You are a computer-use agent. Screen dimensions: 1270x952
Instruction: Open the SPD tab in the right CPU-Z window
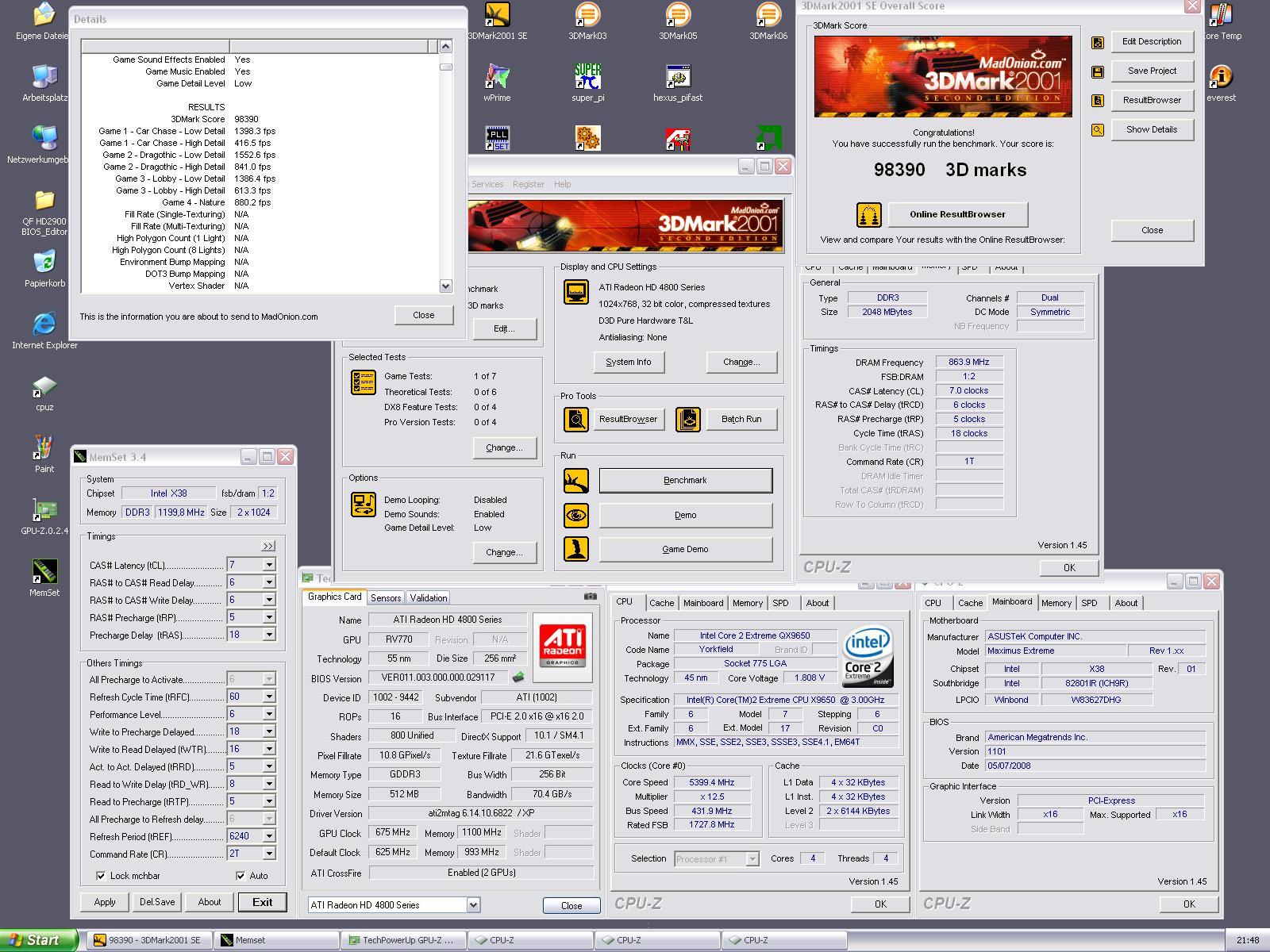tap(1089, 603)
